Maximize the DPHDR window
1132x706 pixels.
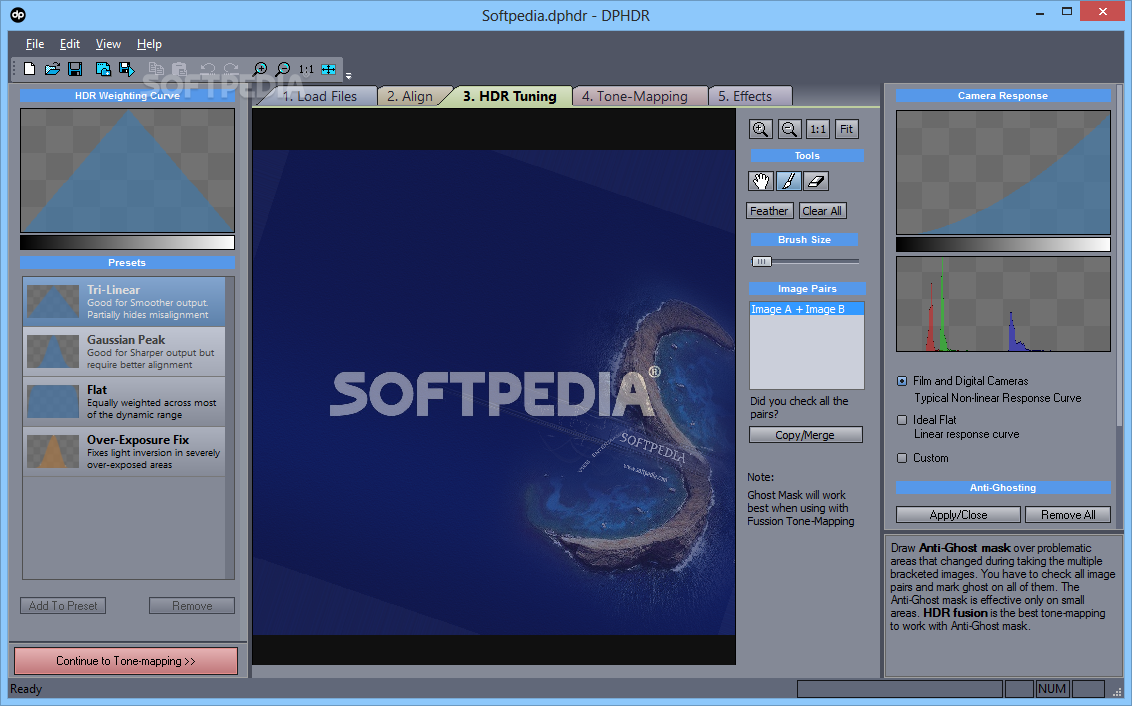pos(1067,12)
